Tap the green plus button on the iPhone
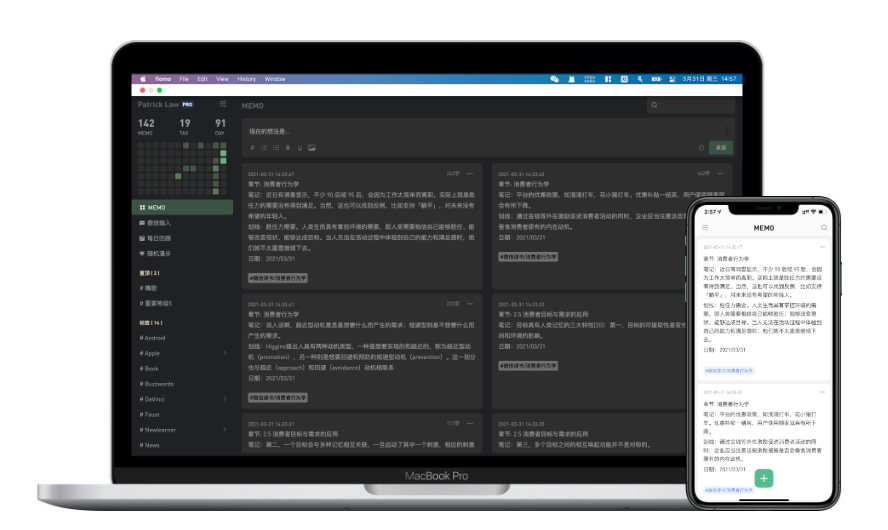 click(x=763, y=478)
